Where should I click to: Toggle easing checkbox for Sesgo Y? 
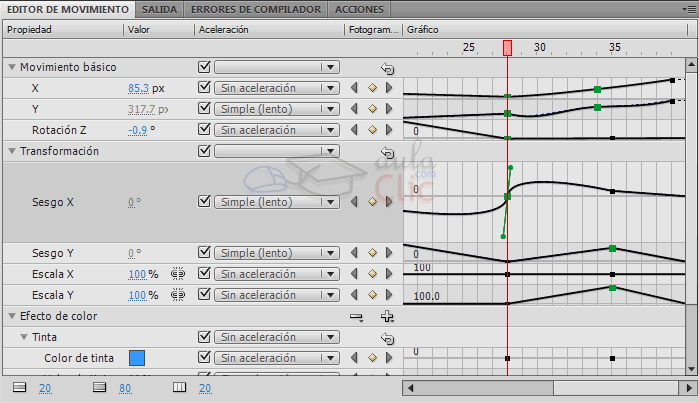coord(204,252)
